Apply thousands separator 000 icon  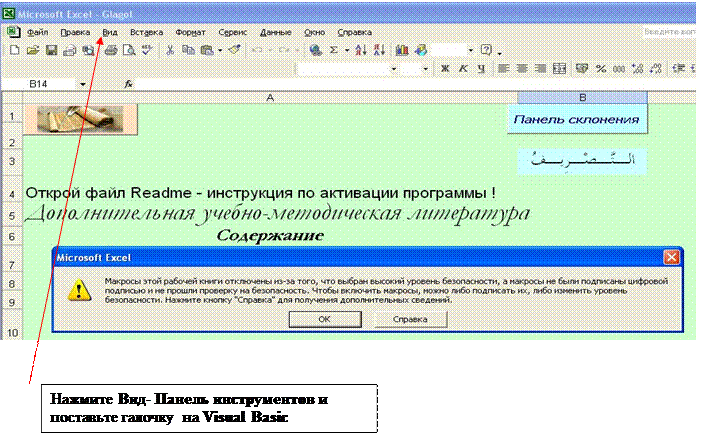tap(619, 68)
